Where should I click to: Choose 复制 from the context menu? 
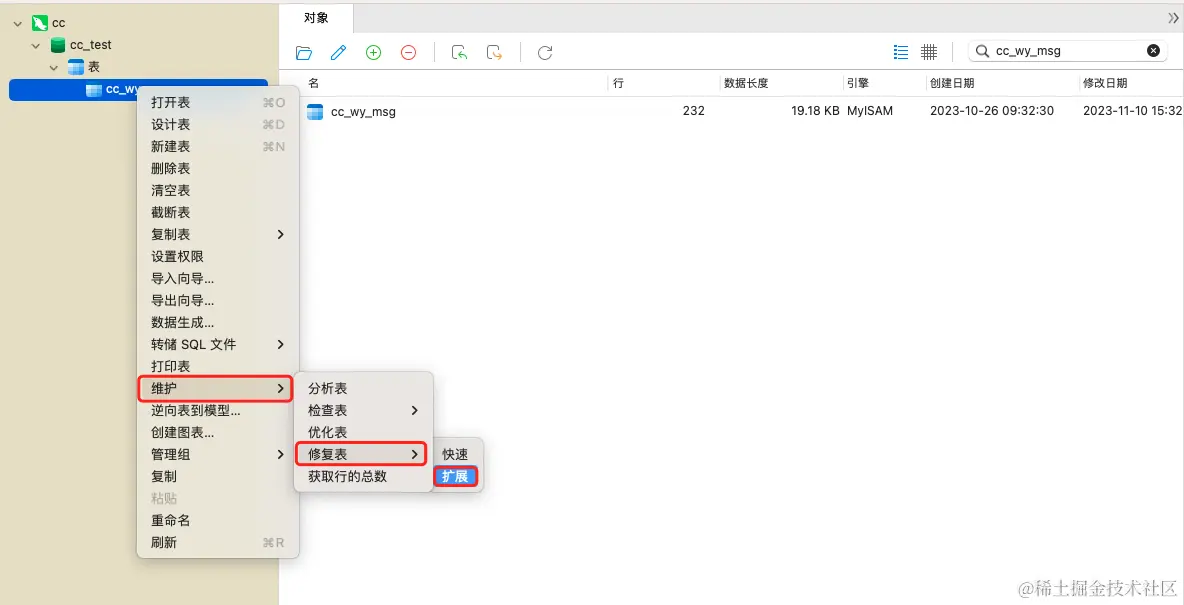click(218, 476)
